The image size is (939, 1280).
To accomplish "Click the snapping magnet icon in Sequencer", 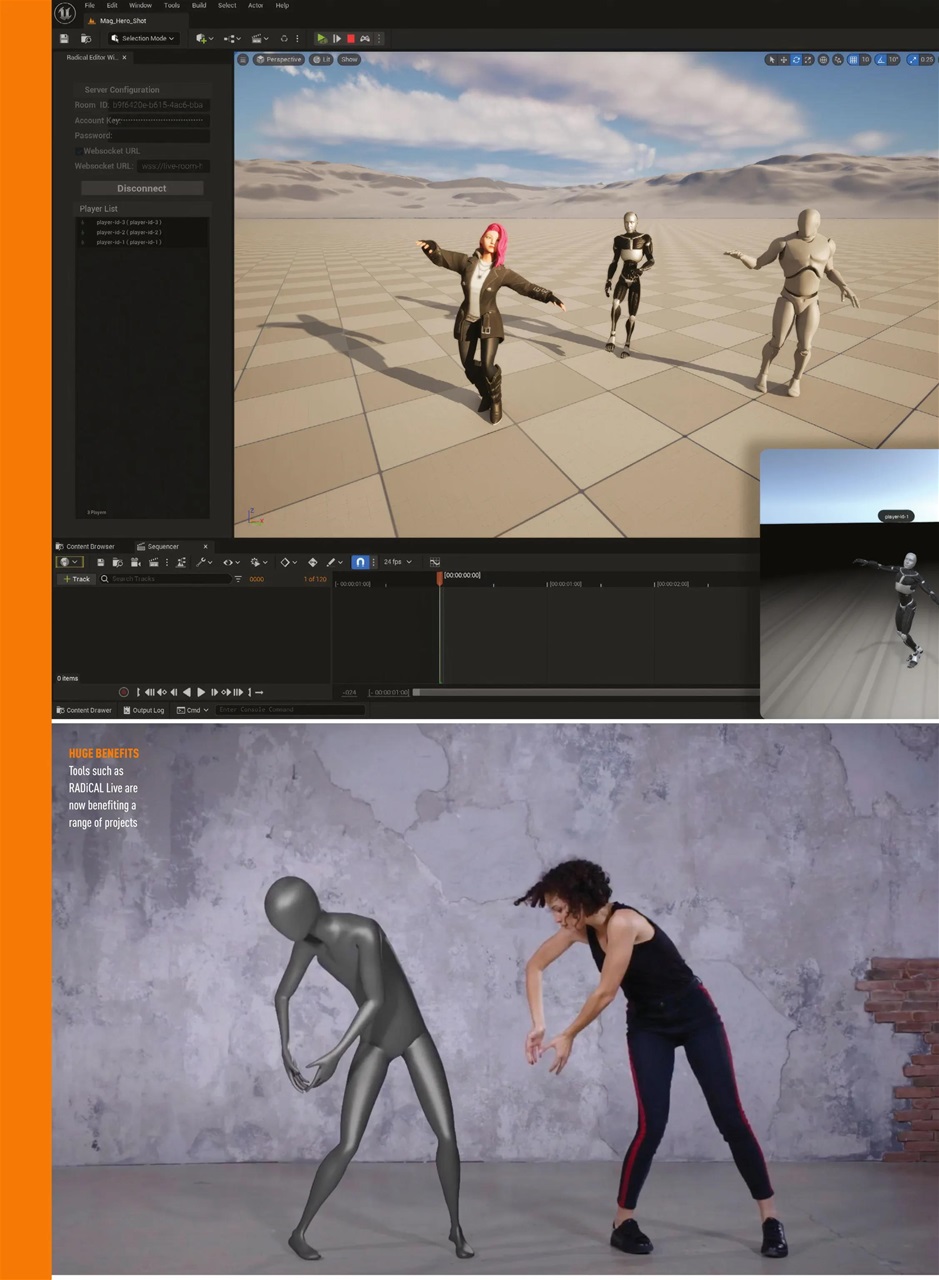I will click(360, 561).
